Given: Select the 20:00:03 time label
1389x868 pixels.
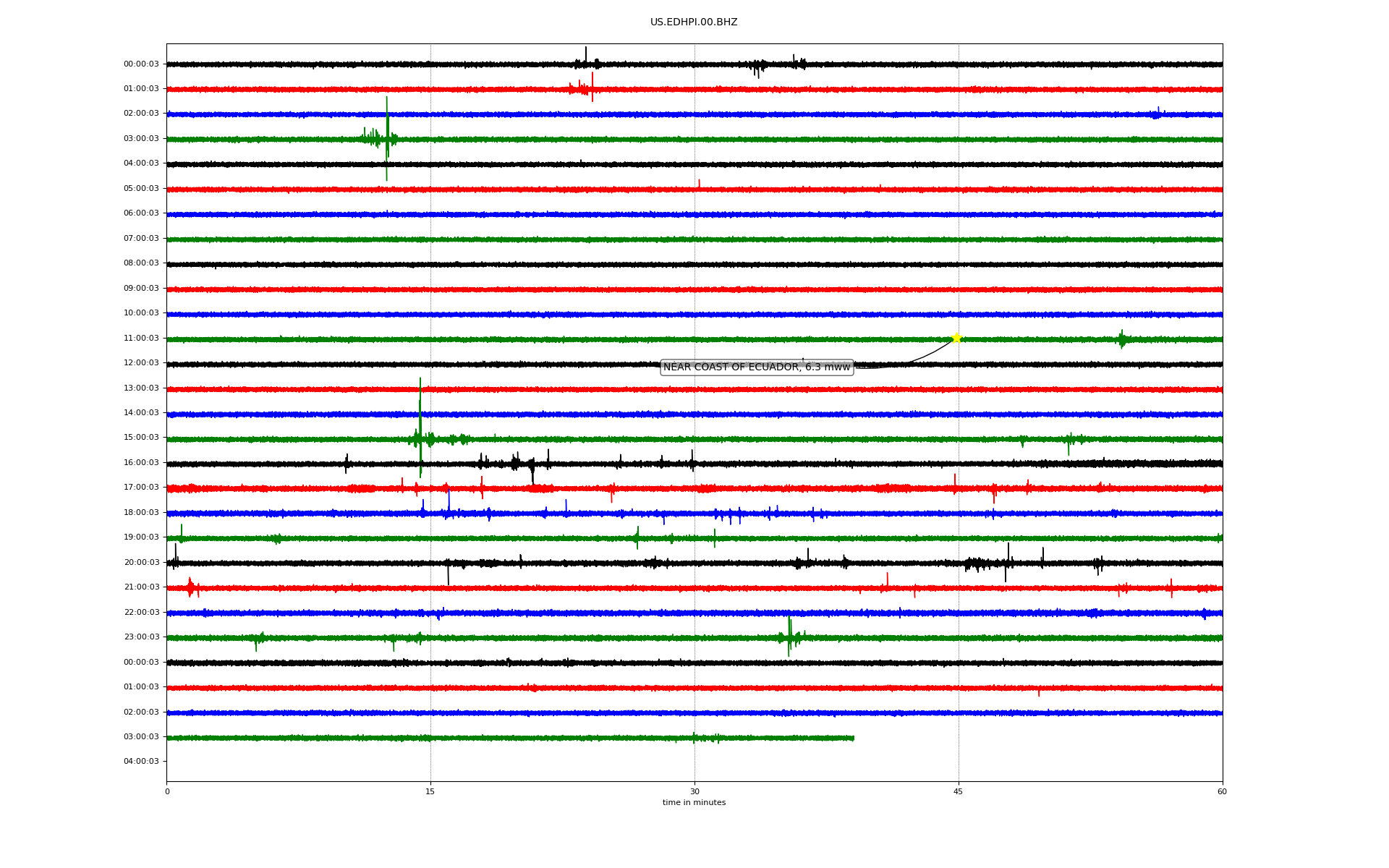Looking at the screenshot, I should [x=141, y=563].
